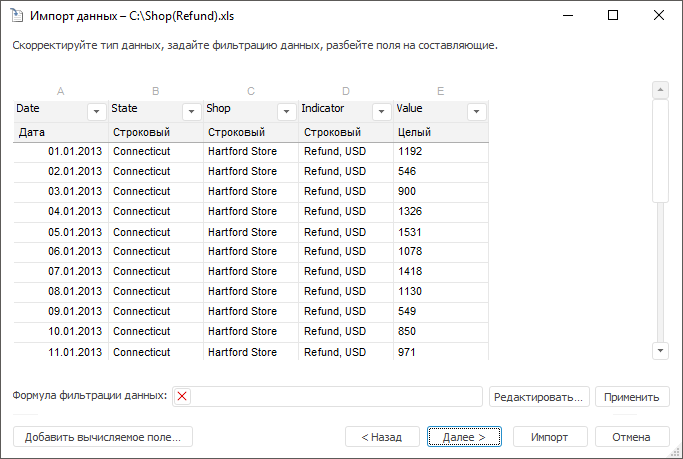Go back with the < Назад button
Viewport: 683px width, 459px height.
[x=381, y=437]
